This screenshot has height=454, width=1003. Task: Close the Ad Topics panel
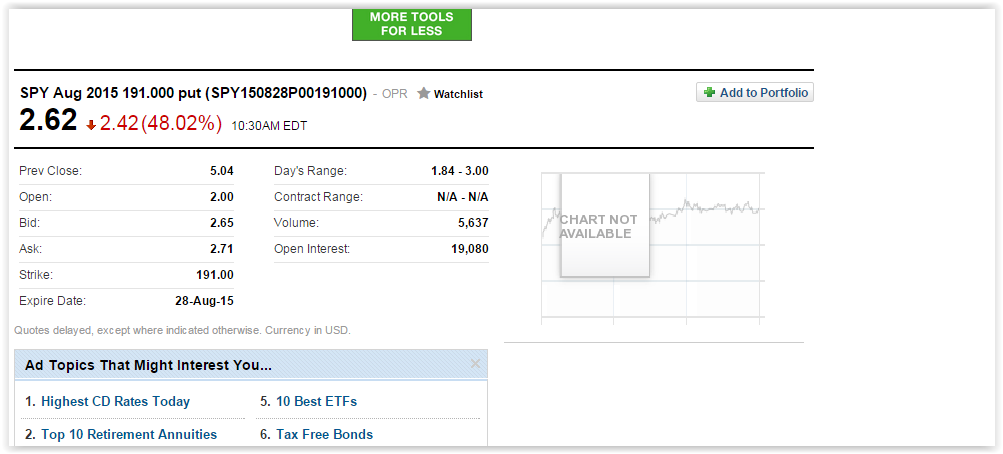coord(475,364)
